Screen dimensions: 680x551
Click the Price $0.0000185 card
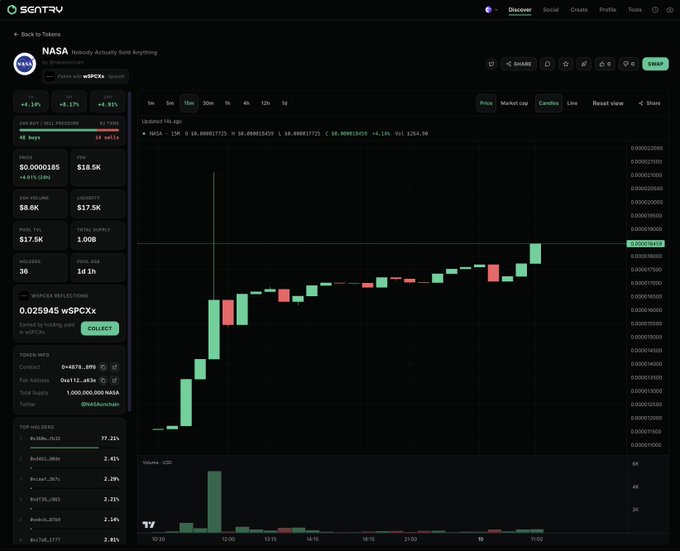tap(40, 167)
